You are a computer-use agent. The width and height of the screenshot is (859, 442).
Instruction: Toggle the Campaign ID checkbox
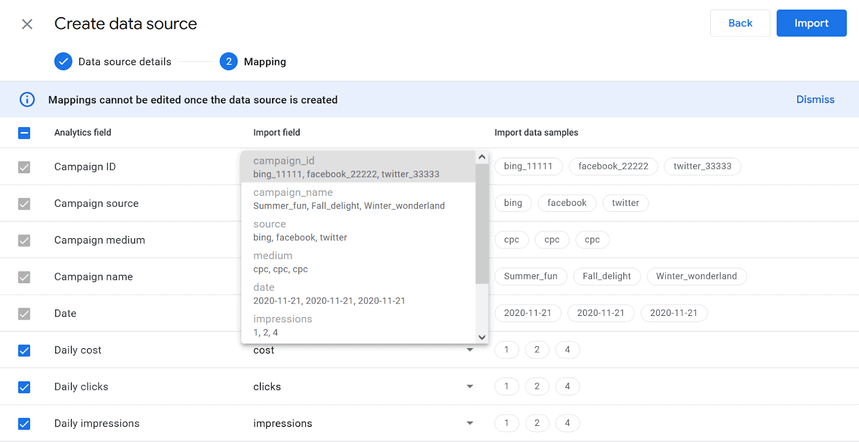coord(24,167)
